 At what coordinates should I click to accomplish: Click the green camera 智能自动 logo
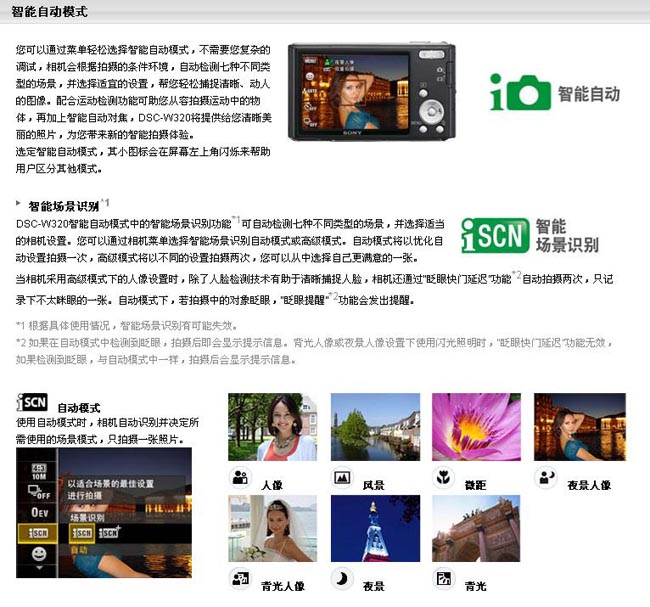pos(520,94)
